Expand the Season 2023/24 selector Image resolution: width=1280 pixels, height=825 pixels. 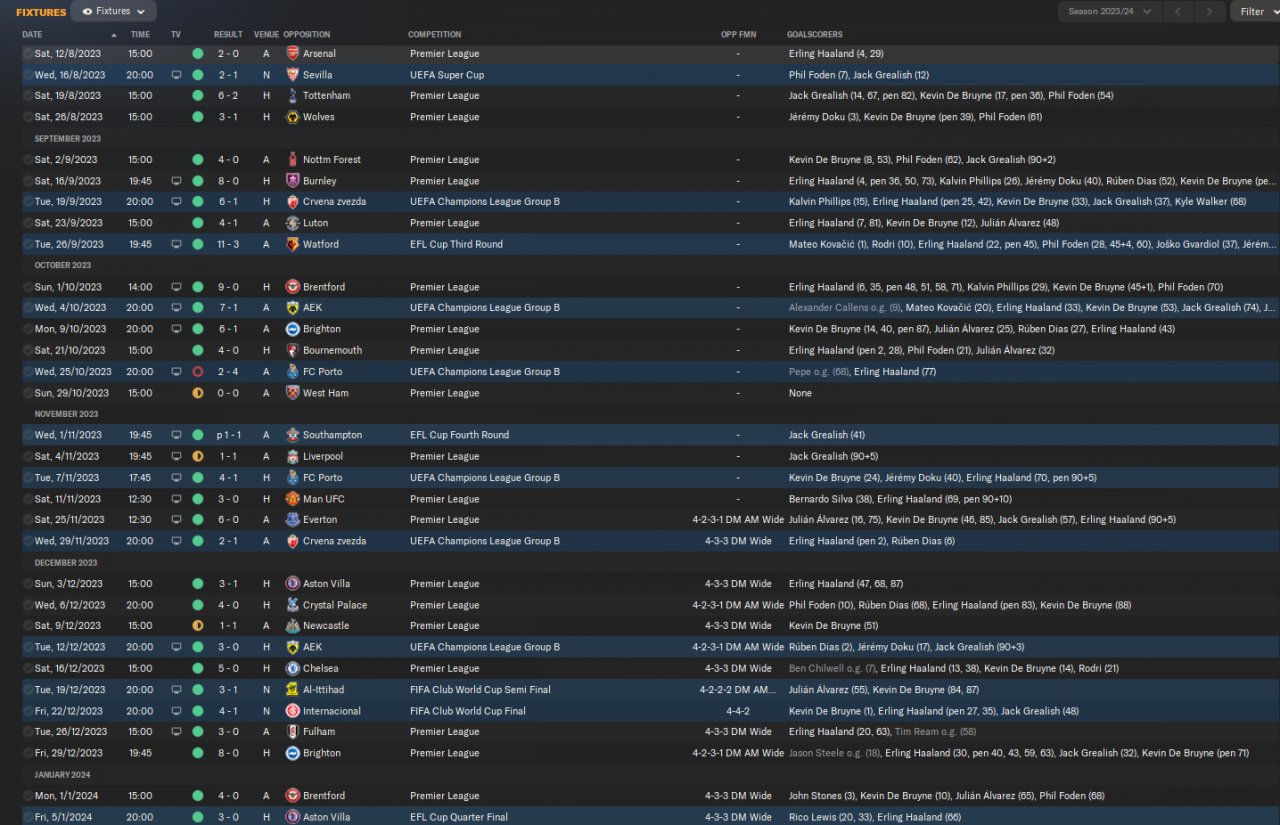pyautogui.click(x=1109, y=12)
